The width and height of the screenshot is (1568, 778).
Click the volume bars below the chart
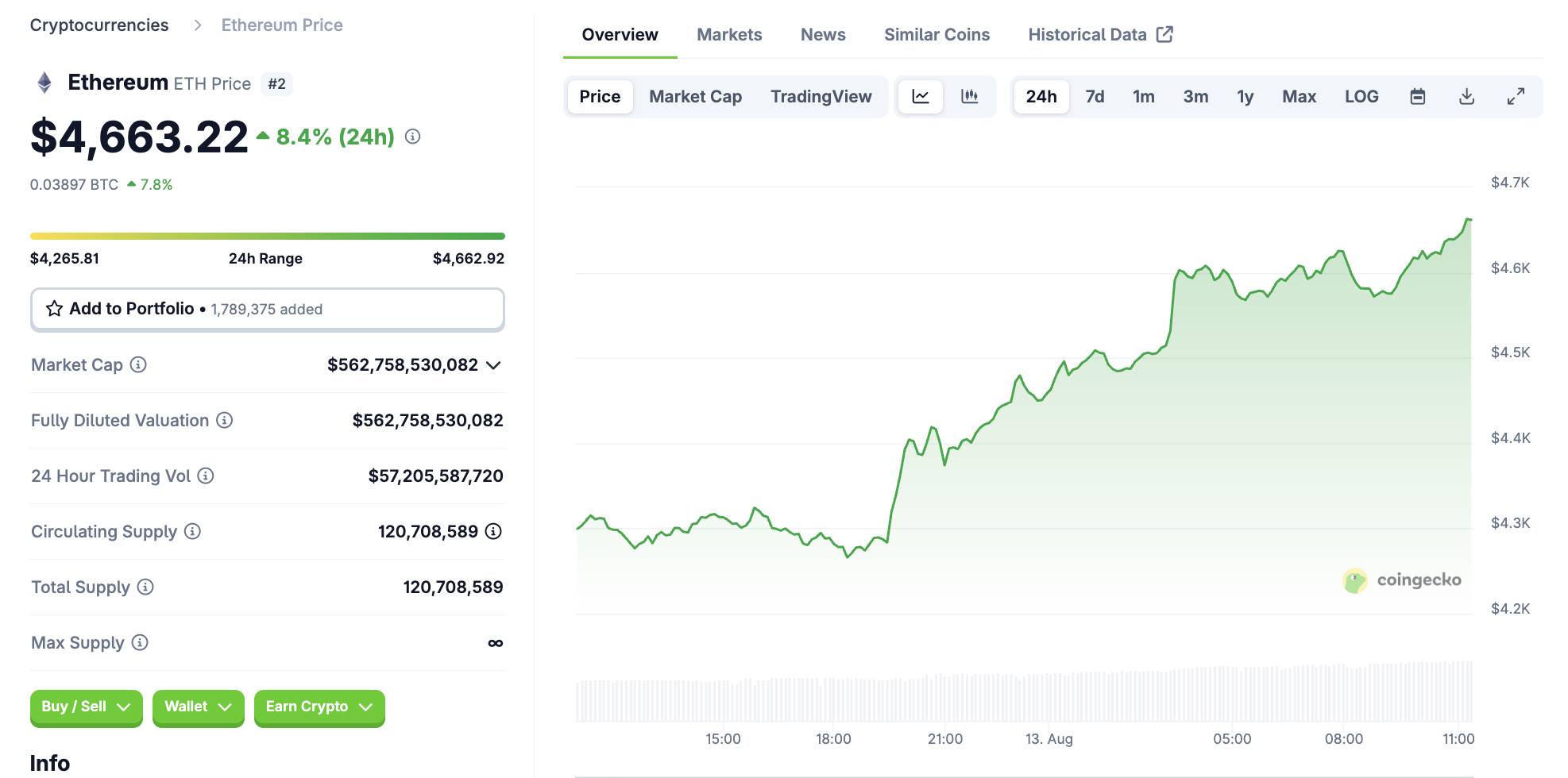click(1024, 691)
